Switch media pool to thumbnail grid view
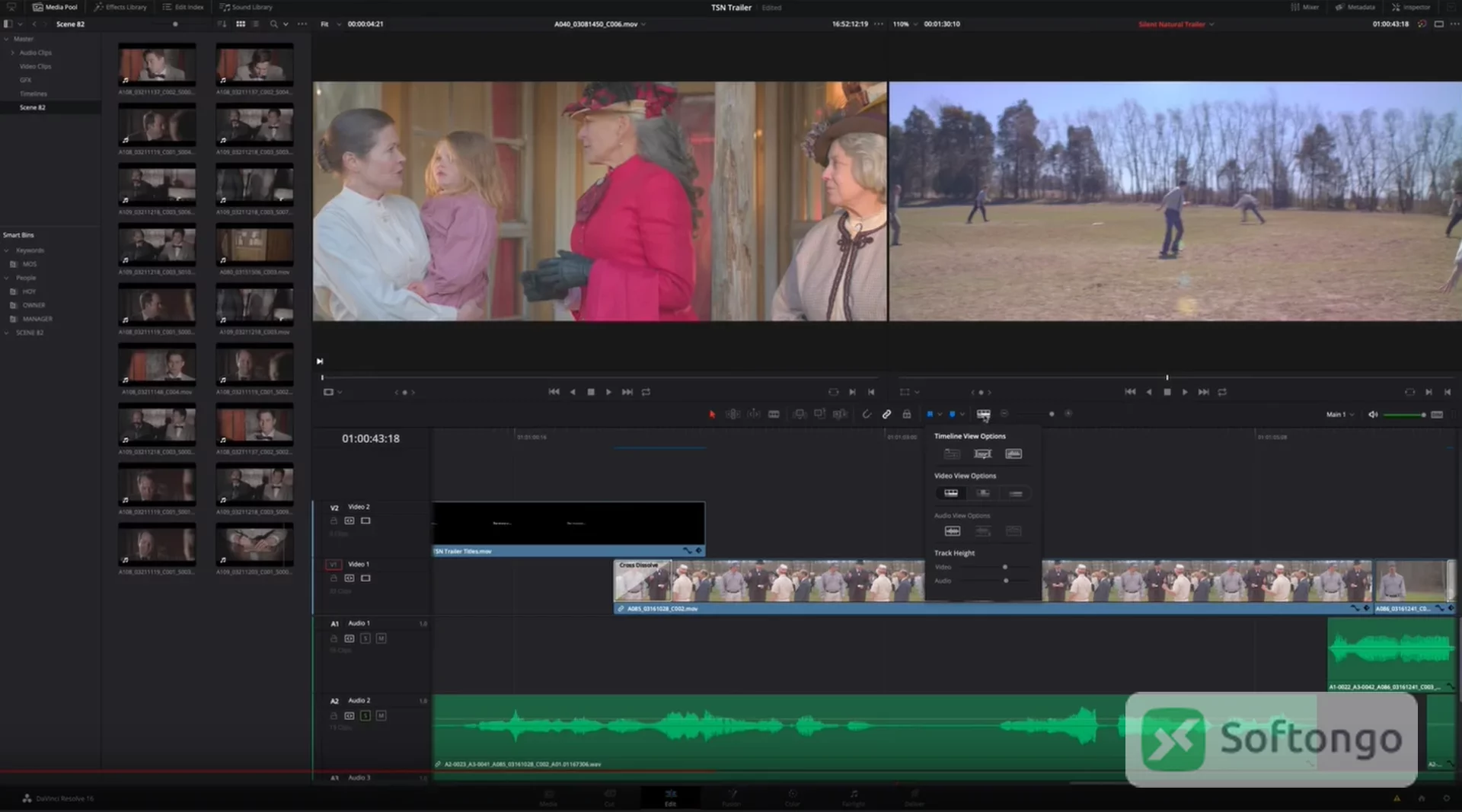This screenshot has height=812, width=1462. 241,24
